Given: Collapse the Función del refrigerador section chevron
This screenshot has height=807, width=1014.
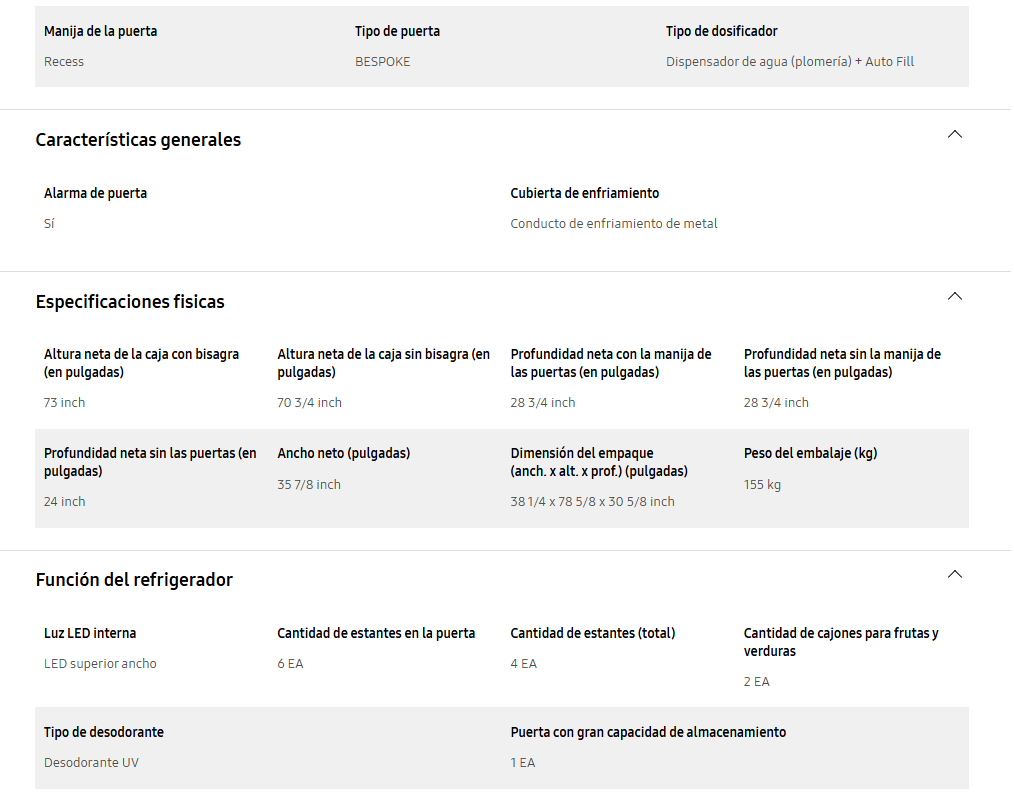Looking at the screenshot, I should pos(955,574).
